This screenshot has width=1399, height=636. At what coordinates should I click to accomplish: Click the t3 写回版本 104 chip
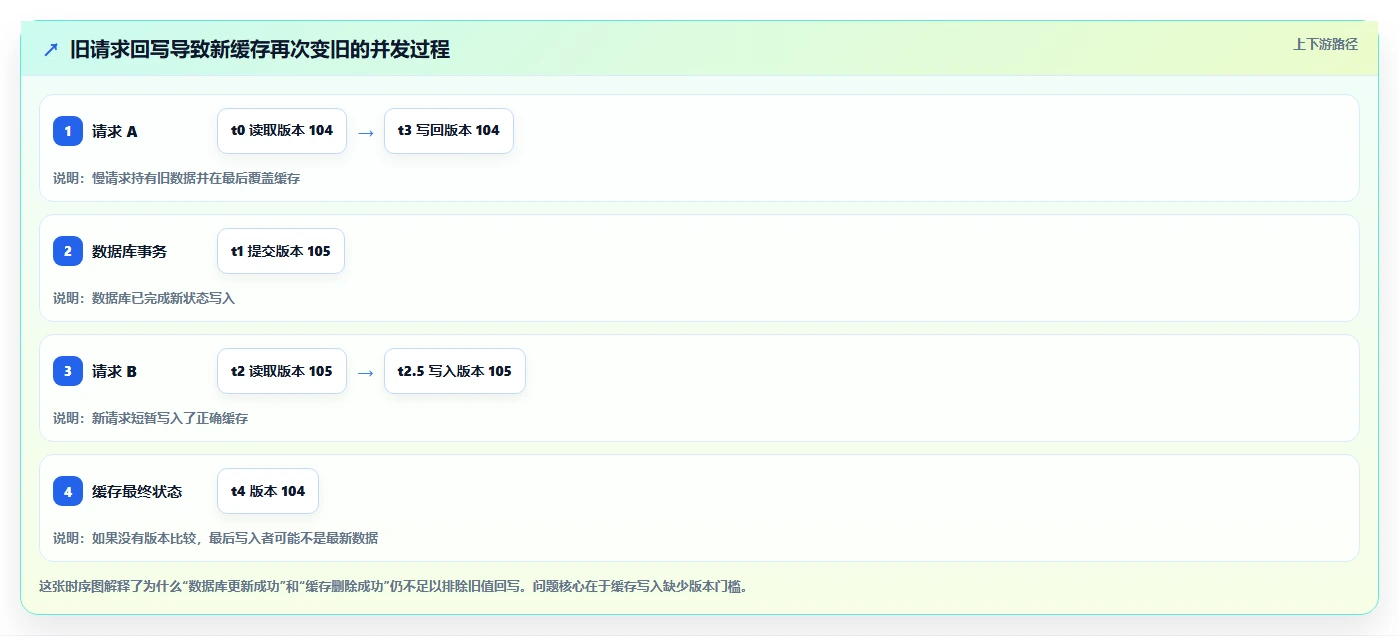tap(449, 131)
